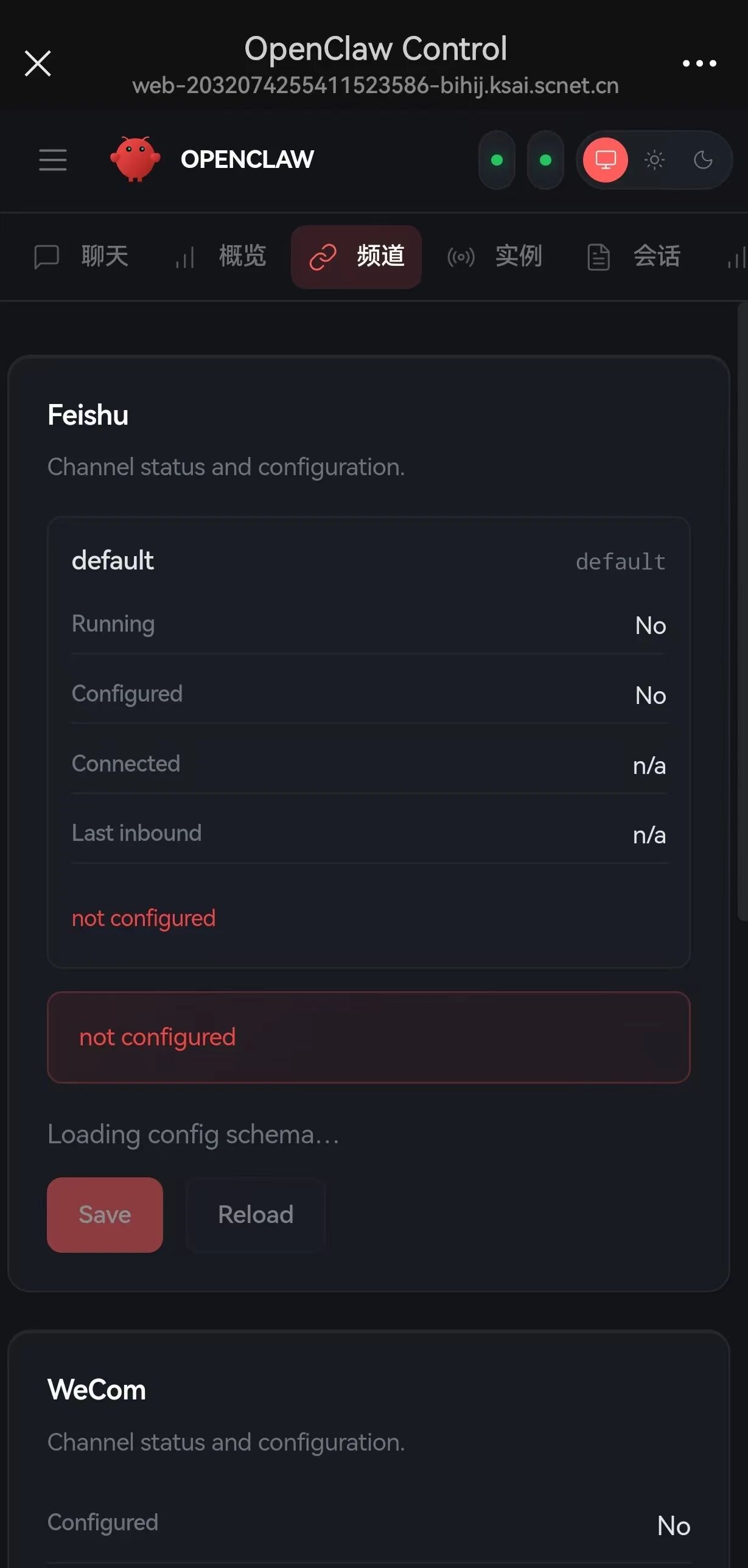Open the 概览 overview tab
Viewport: 748px width, 1568px height.
pos(220,256)
